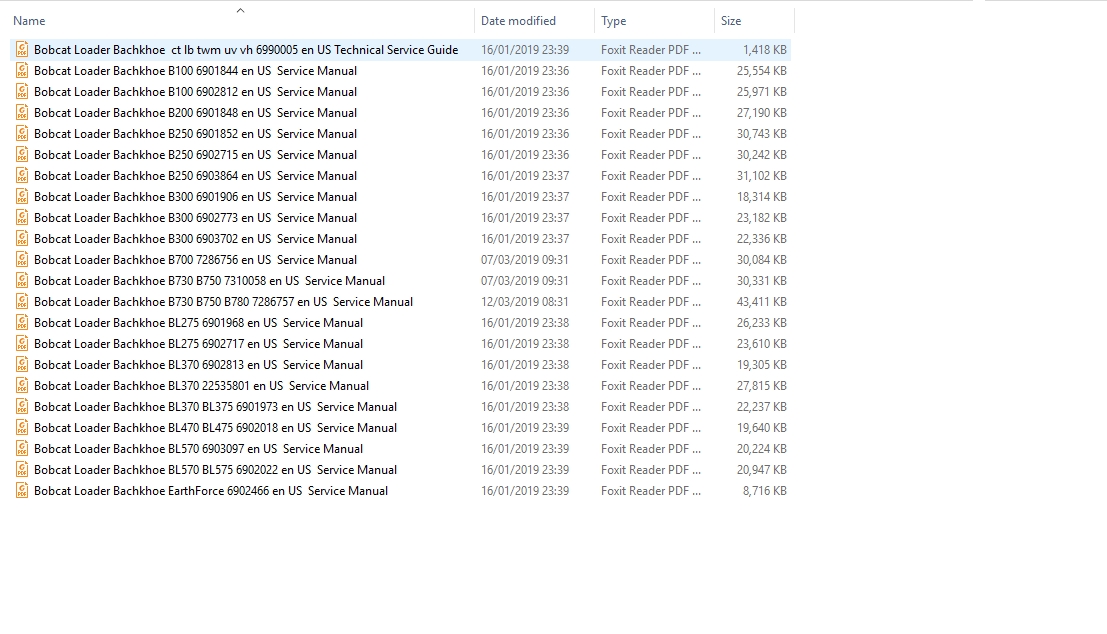This screenshot has height=634, width=1107.
Task: Select the size cell showing 25,971 KB
Action: click(x=762, y=92)
